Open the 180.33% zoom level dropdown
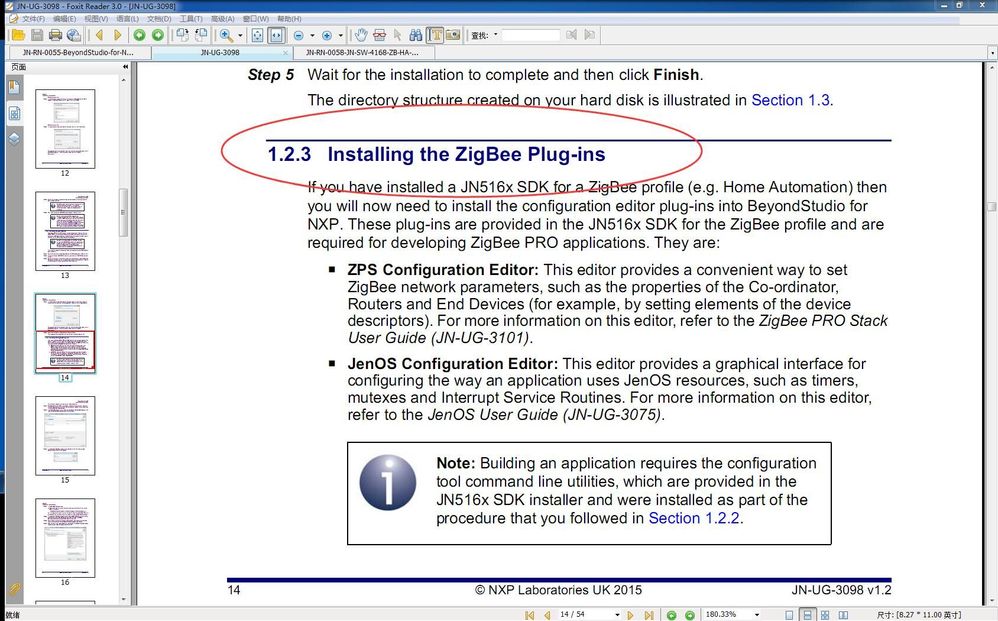This screenshot has height=621, width=998. (x=757, y=615)
